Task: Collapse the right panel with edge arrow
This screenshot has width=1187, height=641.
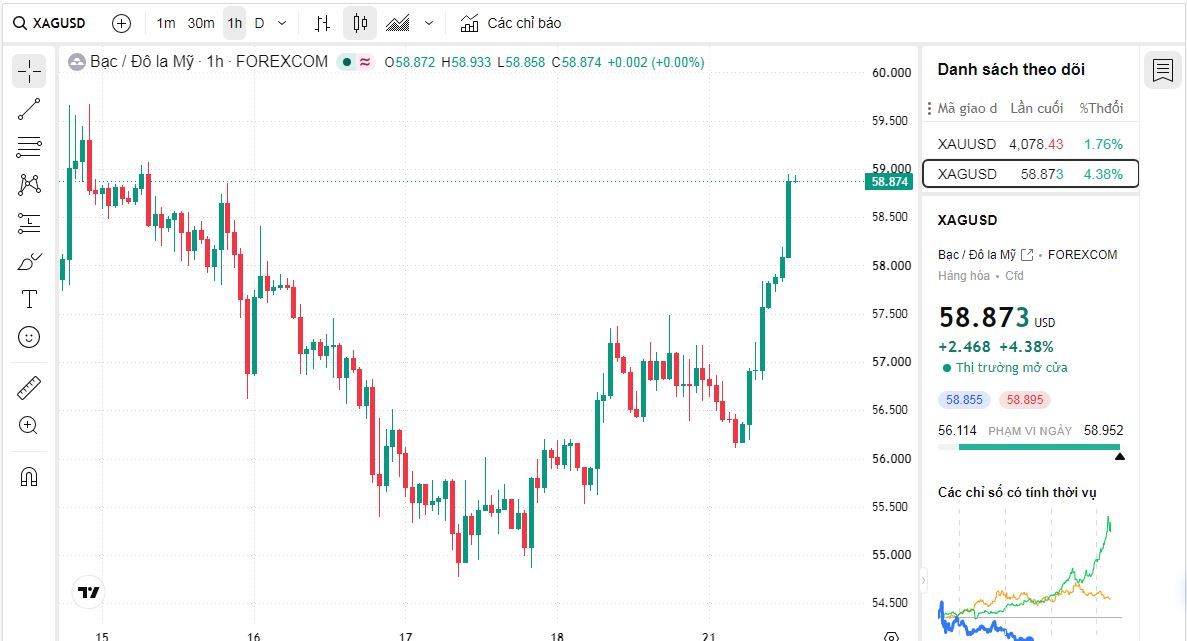Action: coord(924,580)
